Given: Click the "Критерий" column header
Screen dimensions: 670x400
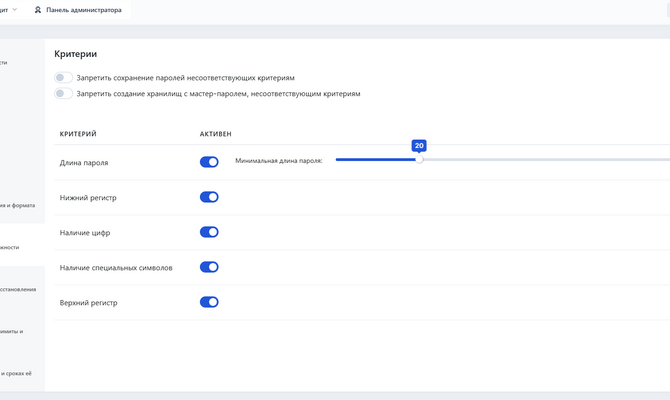Looking at the screenshot, I should pyautogui.click(x=78, y=134).
